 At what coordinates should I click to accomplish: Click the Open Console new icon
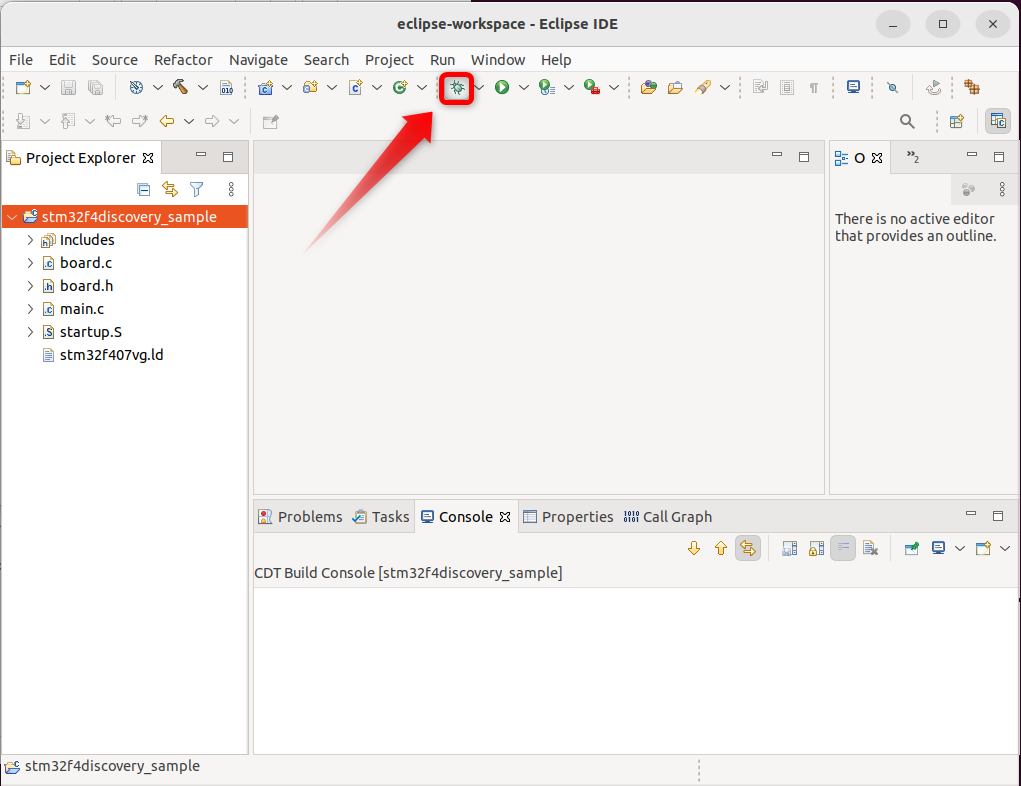(983, 548)
